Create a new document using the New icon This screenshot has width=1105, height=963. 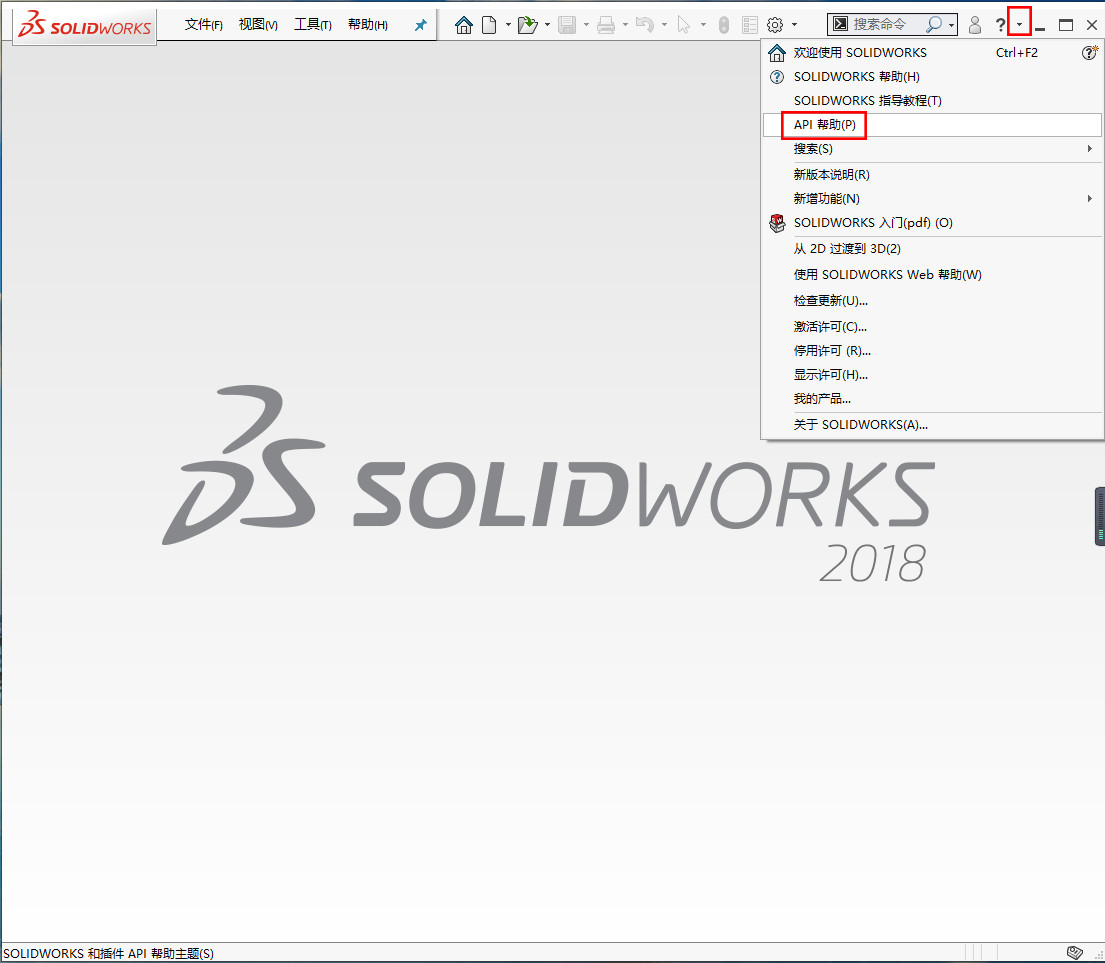pyautogui.click(x=490, y=24)
